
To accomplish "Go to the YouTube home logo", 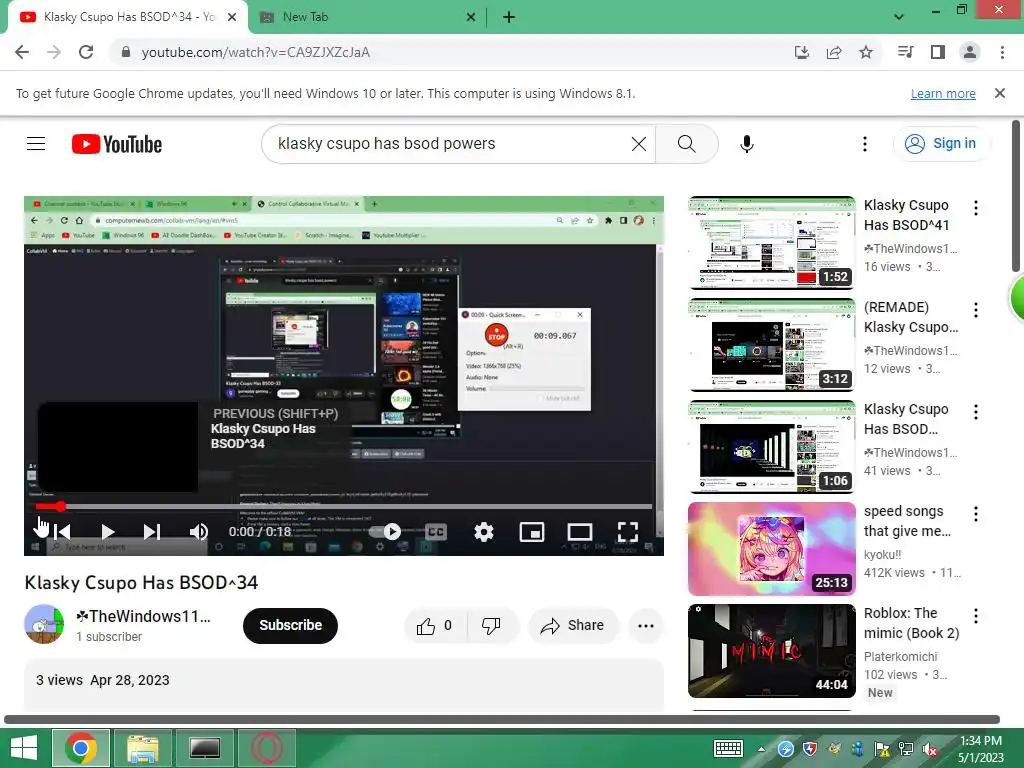I will (117, 144).
